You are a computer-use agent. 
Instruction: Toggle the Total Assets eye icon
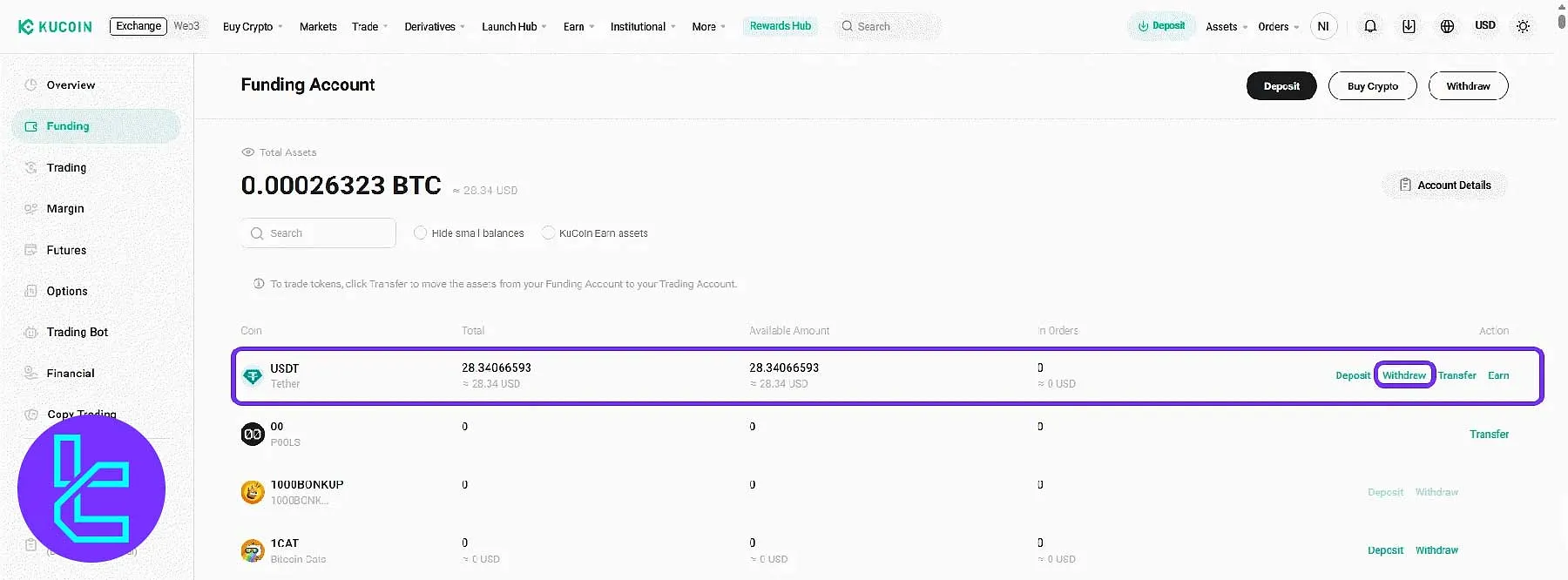[248, 152]
